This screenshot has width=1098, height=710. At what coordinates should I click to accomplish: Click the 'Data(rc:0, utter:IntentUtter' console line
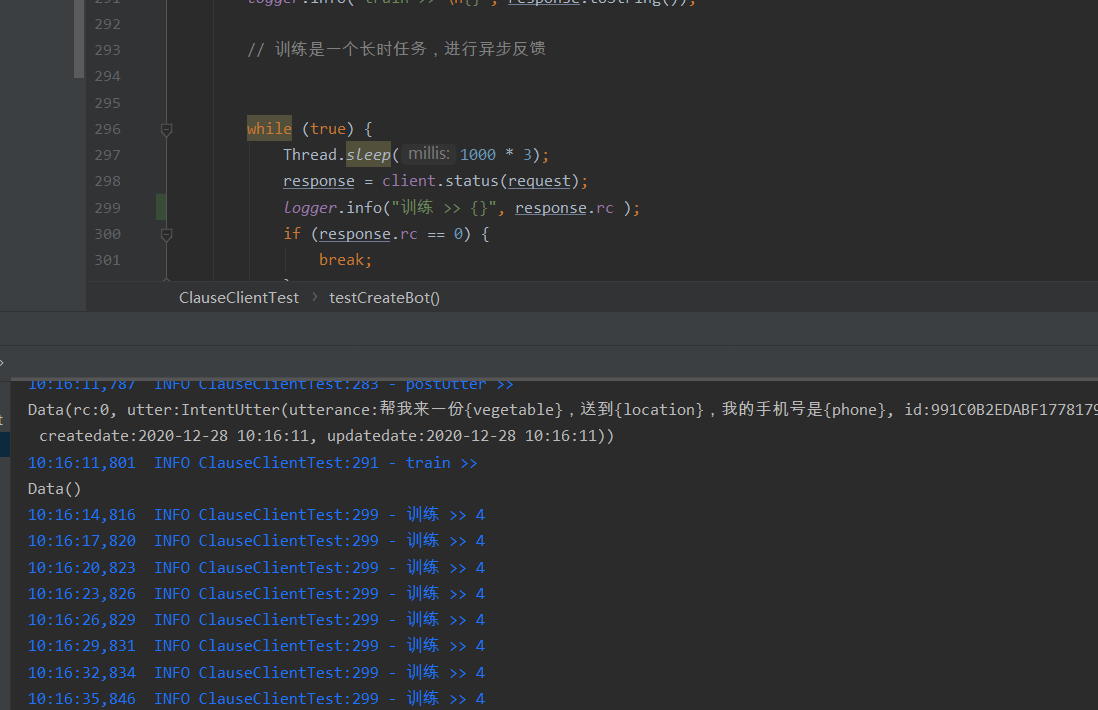[563, 410]
